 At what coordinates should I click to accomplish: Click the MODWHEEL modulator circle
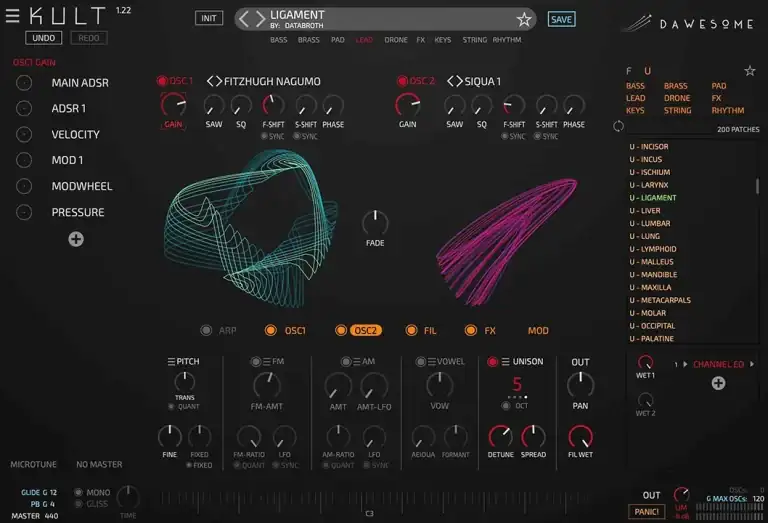[x=24, y=186]
